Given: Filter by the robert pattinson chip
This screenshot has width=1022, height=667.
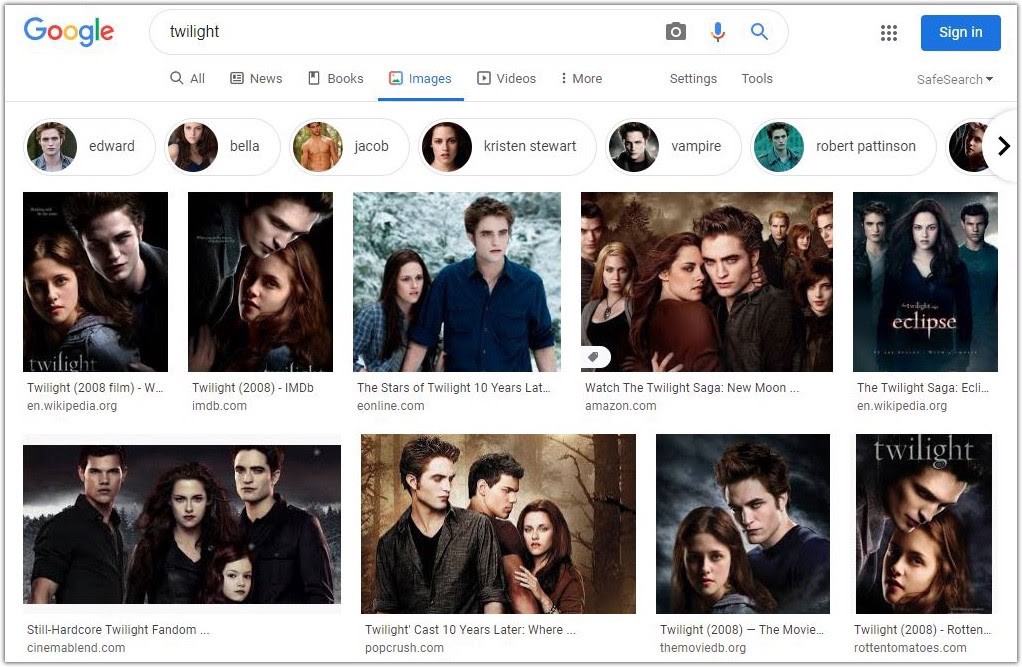Looking at the screenshot, I should tap(843, 146).
